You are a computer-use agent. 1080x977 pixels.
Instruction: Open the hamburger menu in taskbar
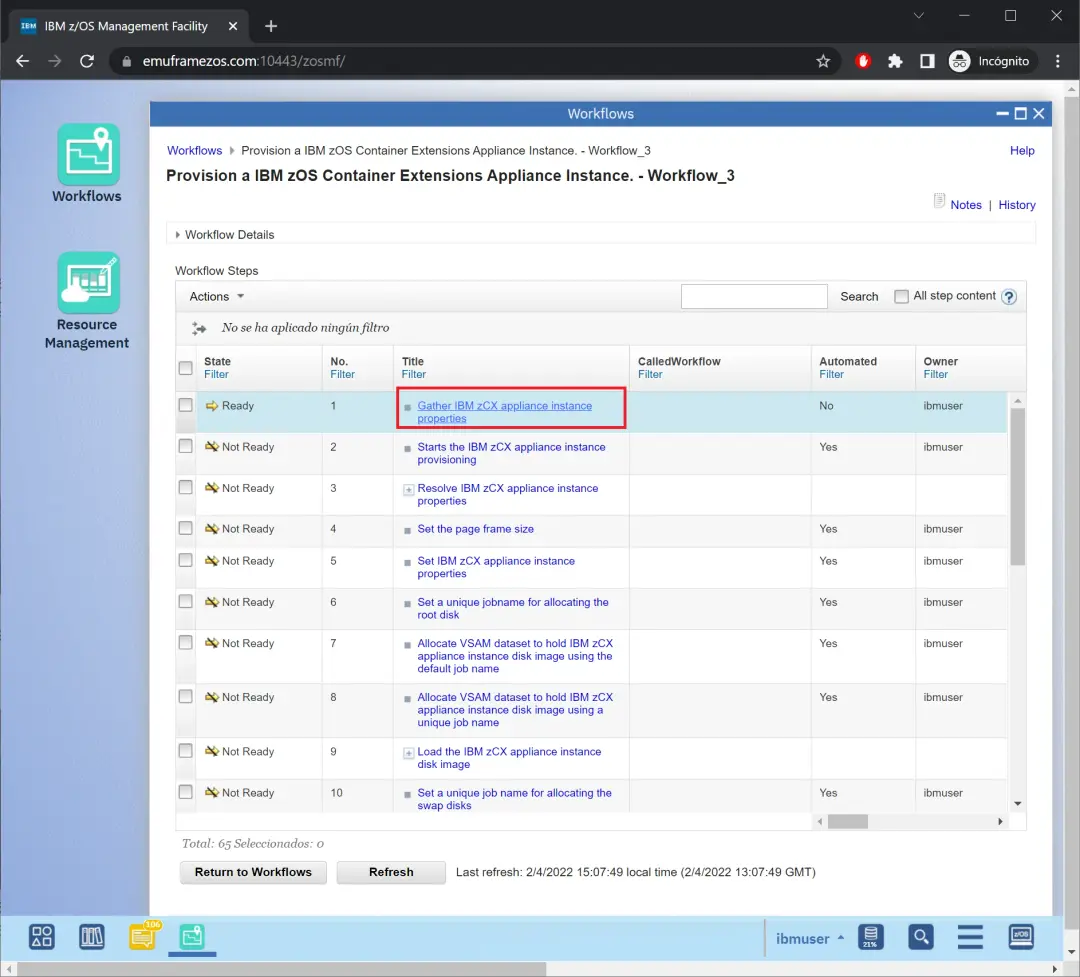(970, 937)
